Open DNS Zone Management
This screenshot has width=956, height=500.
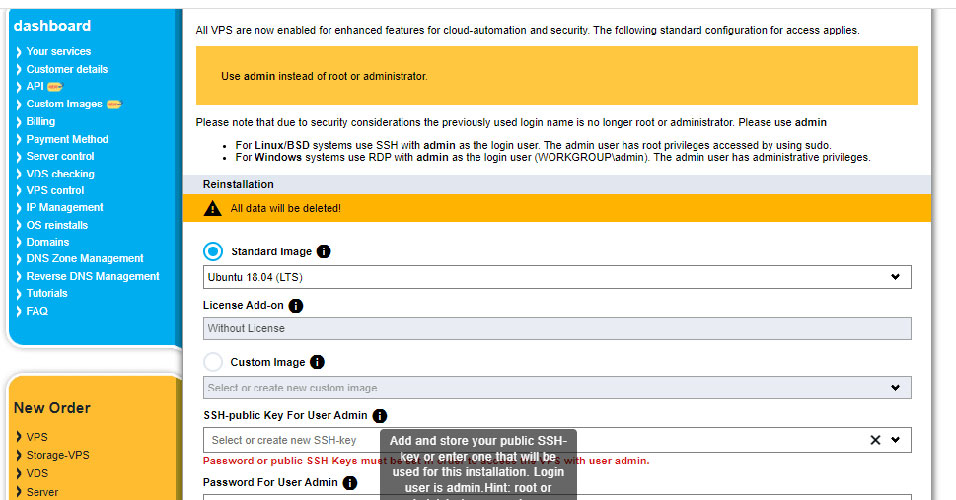tap(85, 259)
